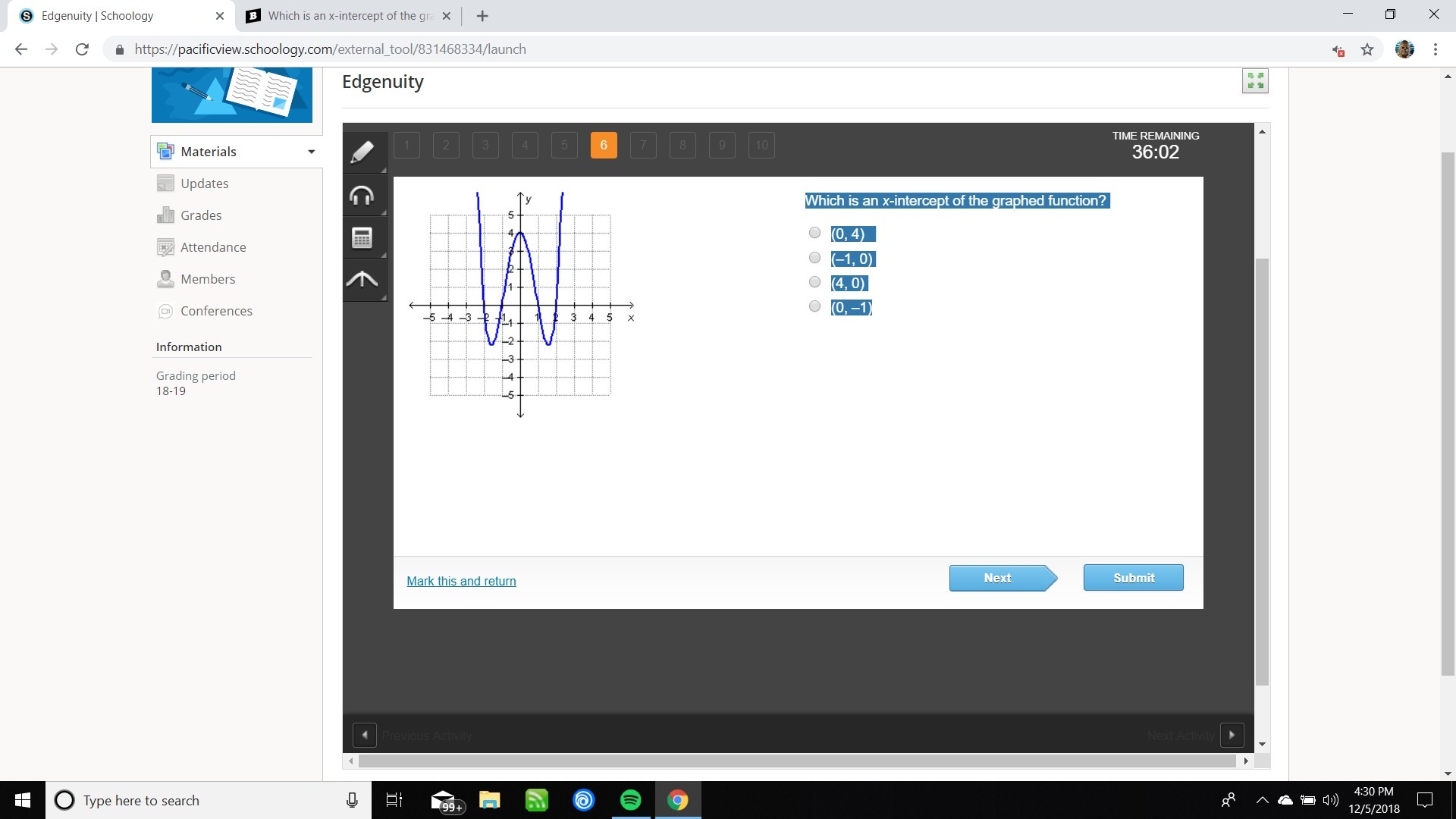Open Chrome's three-dot menu
The height and width of the screenshot is (819, 1456).
(1436, 49)
